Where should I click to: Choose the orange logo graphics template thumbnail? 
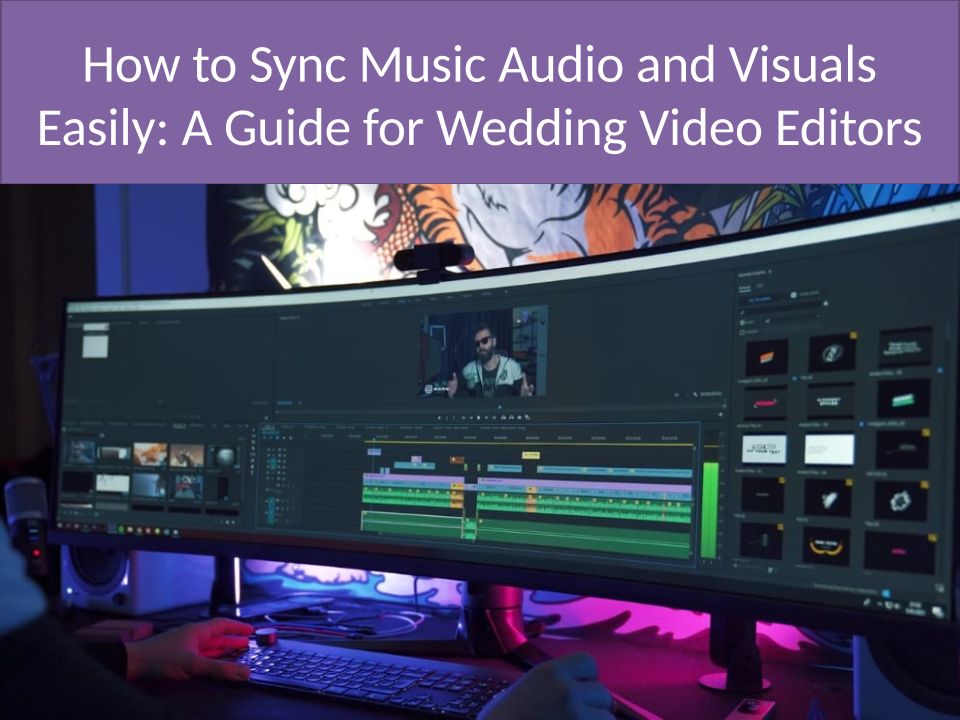coord(766,355)
